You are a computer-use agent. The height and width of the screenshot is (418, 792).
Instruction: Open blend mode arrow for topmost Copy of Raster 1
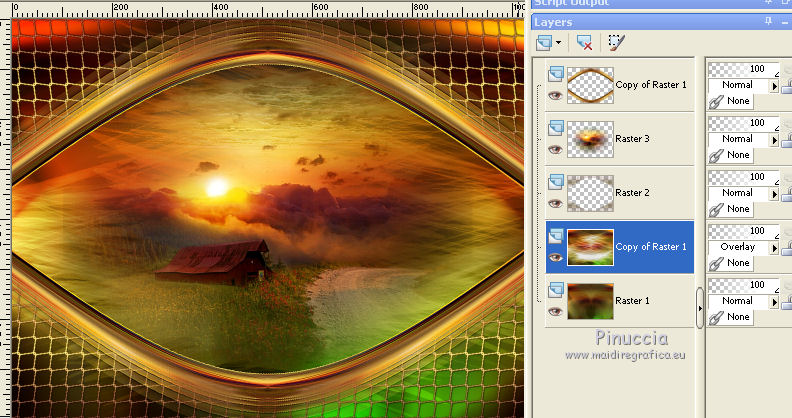774,86
